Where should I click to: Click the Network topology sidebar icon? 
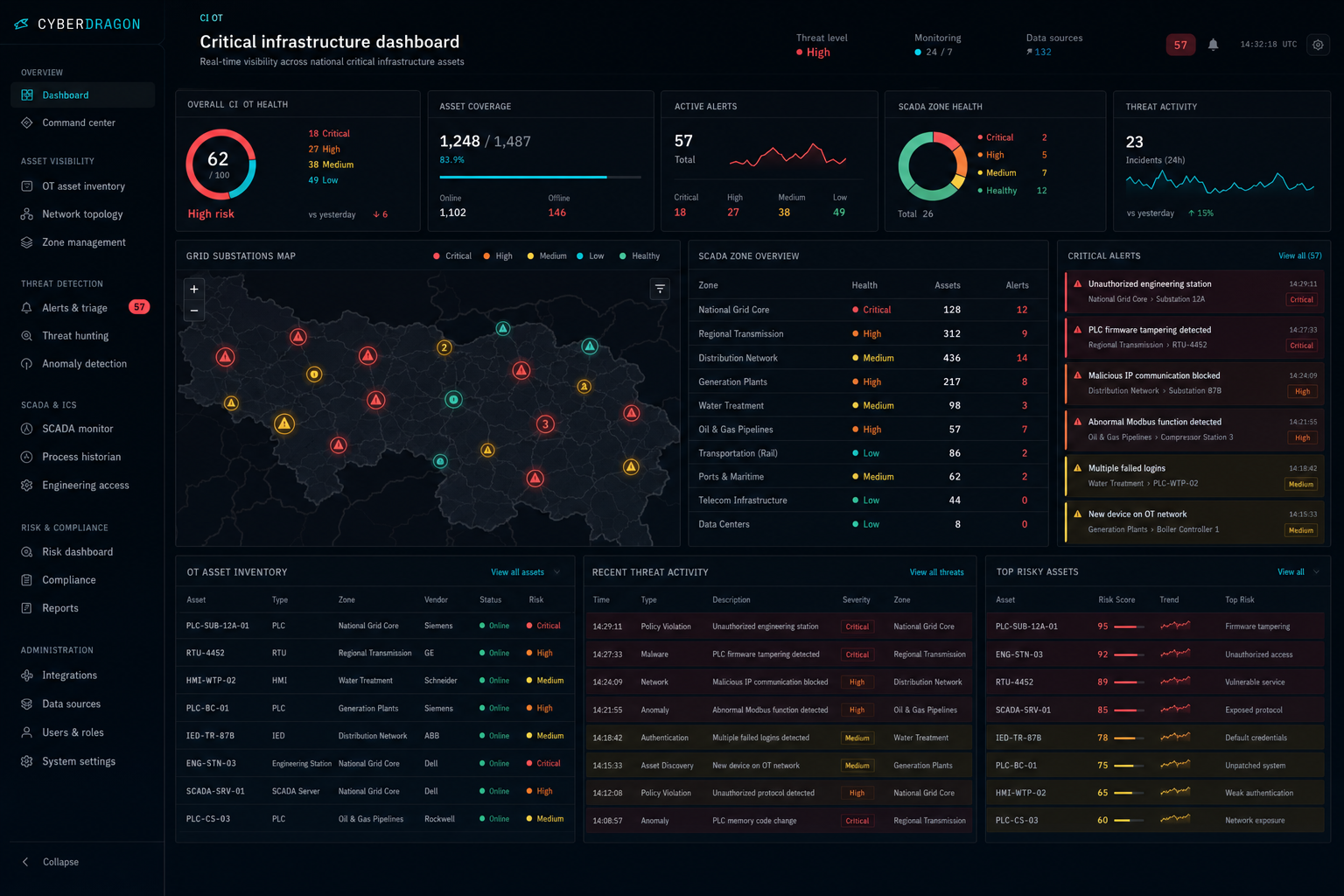tap(27, 214)
